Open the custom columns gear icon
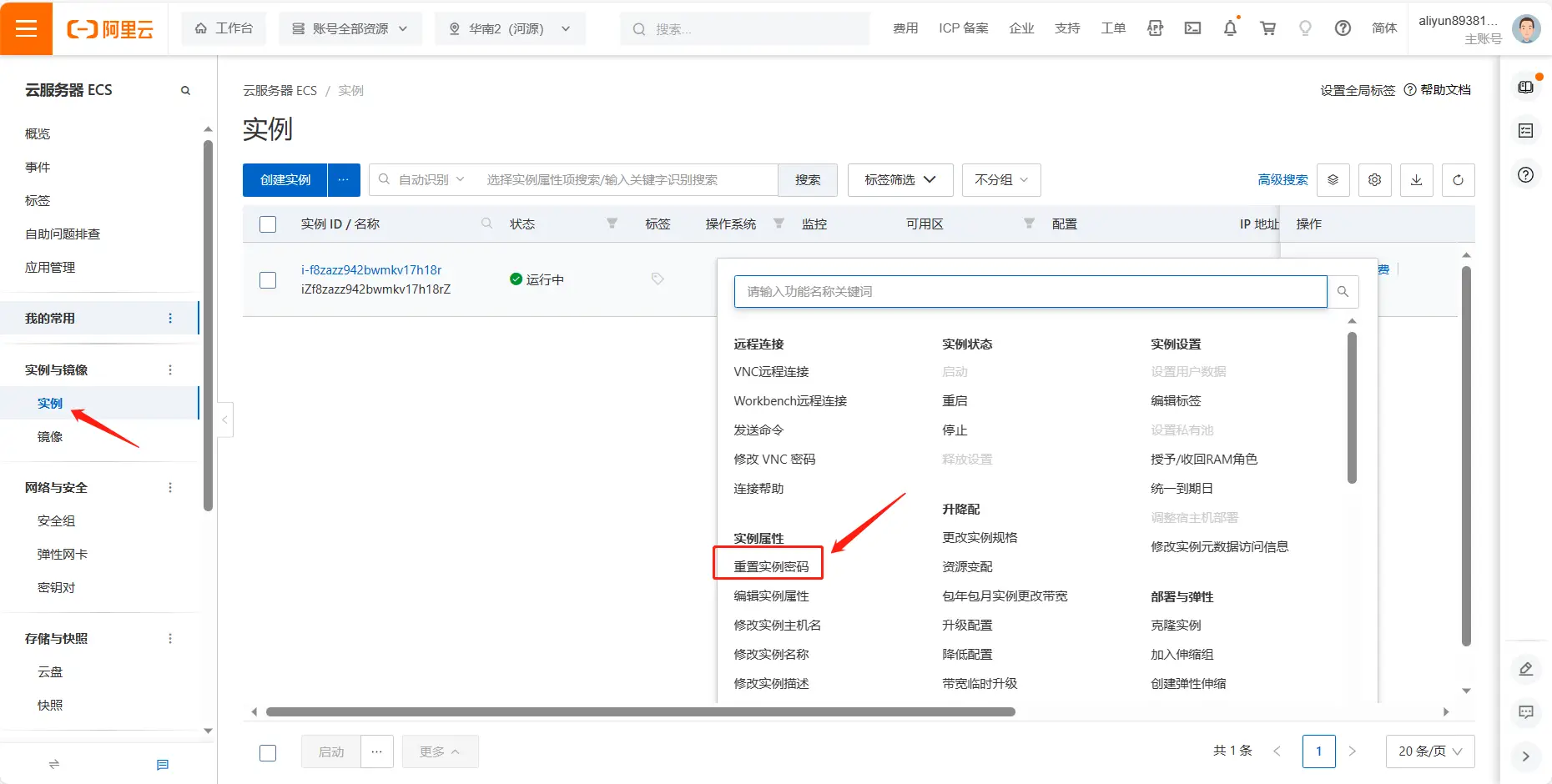The height and width of the screenshot is (784, 1552). click(1374, 179)
